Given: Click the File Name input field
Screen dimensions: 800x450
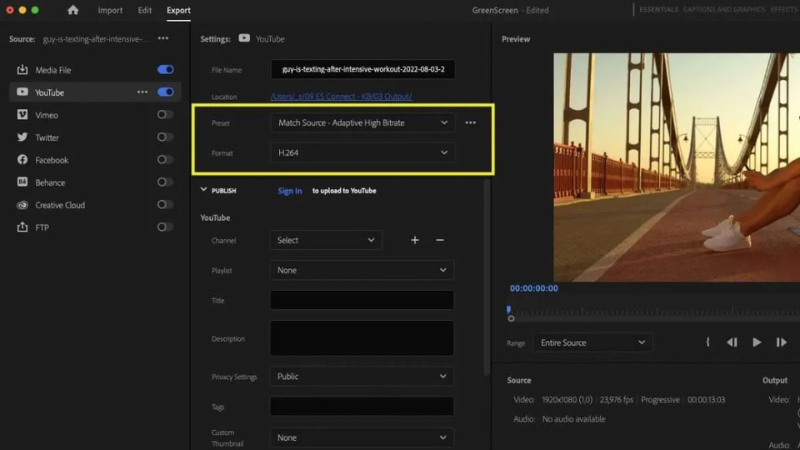Looking at the screenshot, I should (x=362, y=70).
